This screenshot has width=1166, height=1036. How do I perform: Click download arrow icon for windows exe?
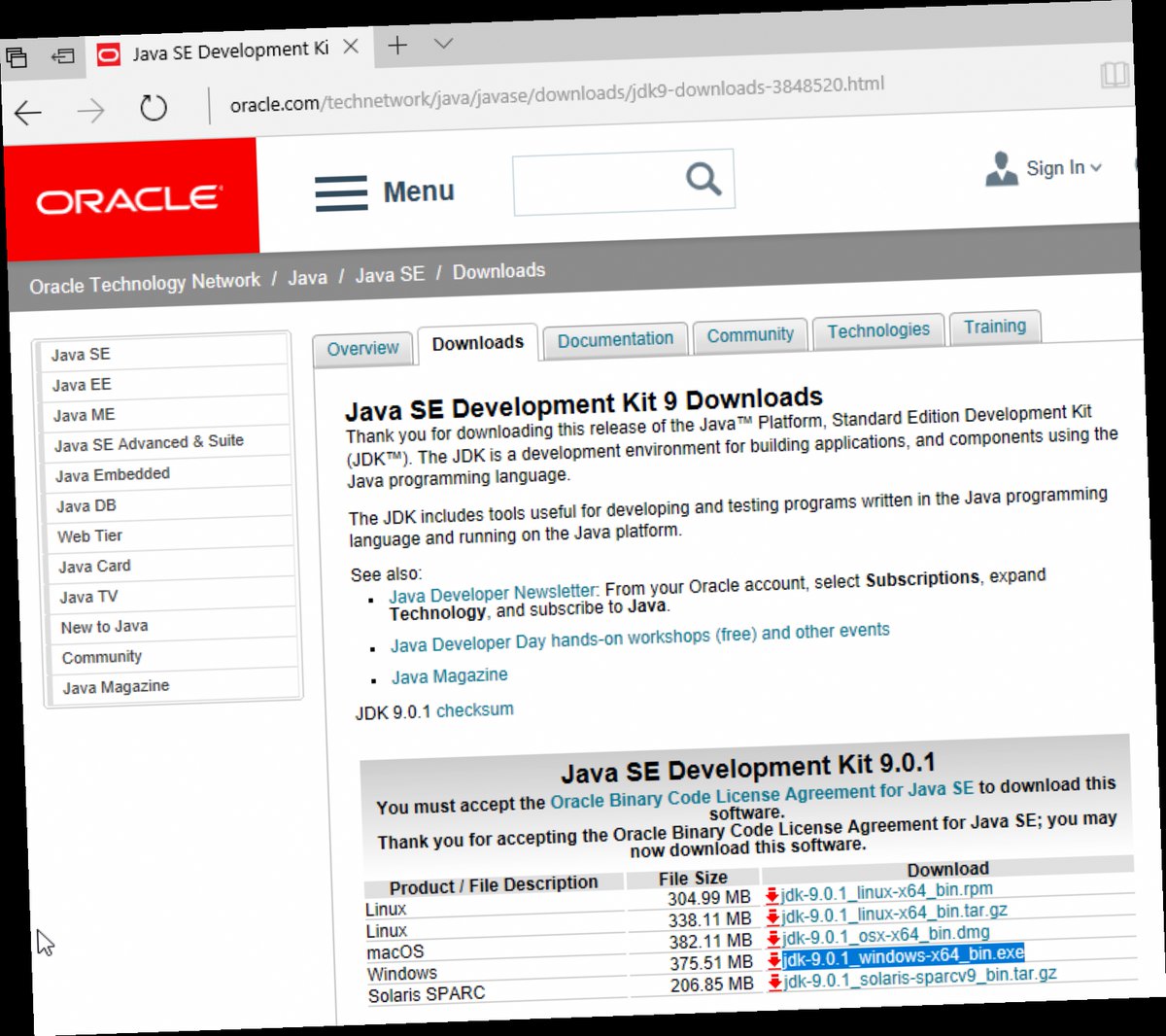775,961
